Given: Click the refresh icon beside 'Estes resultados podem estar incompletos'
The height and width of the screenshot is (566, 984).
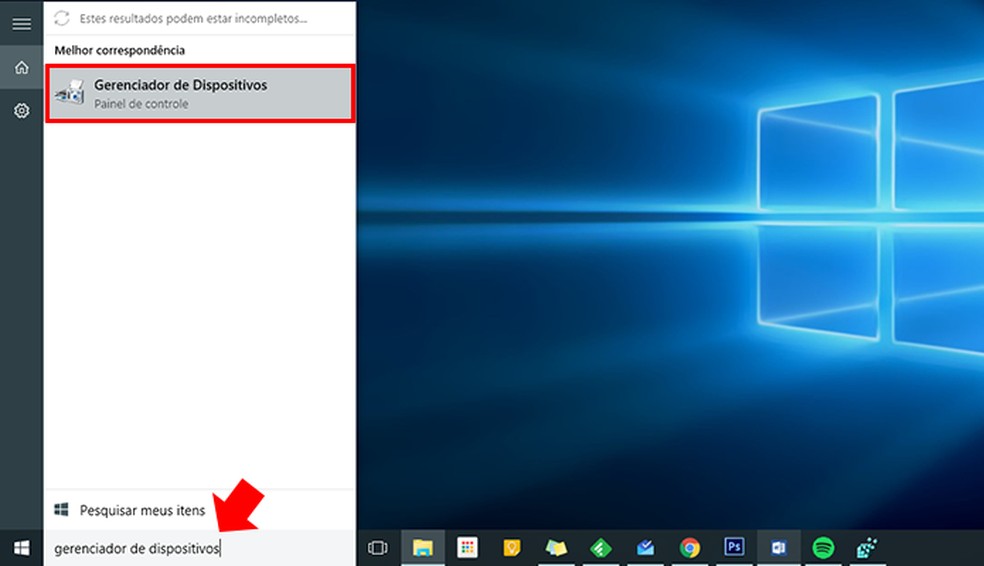Looking at the screenshot, I should pos(62,18).
